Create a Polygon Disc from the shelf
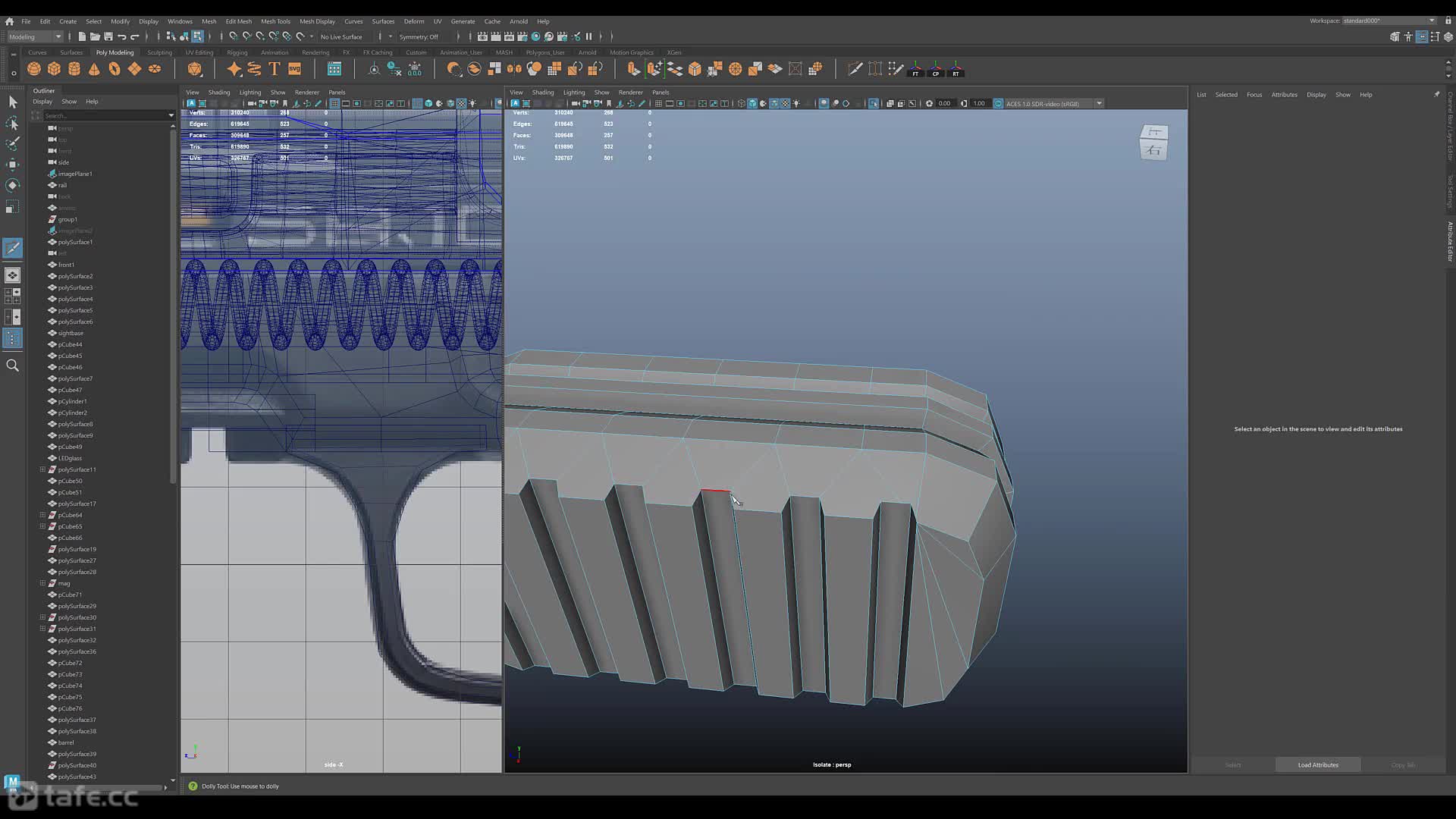 pos(155,69)
